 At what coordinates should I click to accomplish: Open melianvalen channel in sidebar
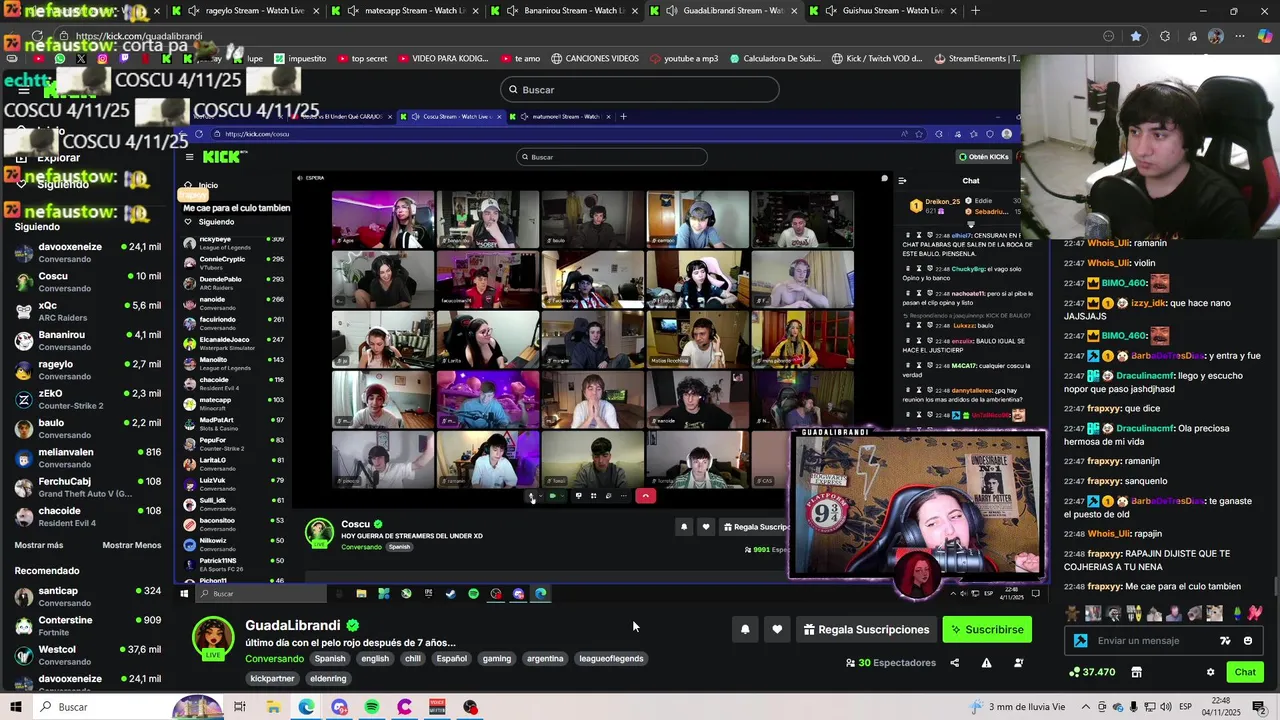(x=88, y=457)
